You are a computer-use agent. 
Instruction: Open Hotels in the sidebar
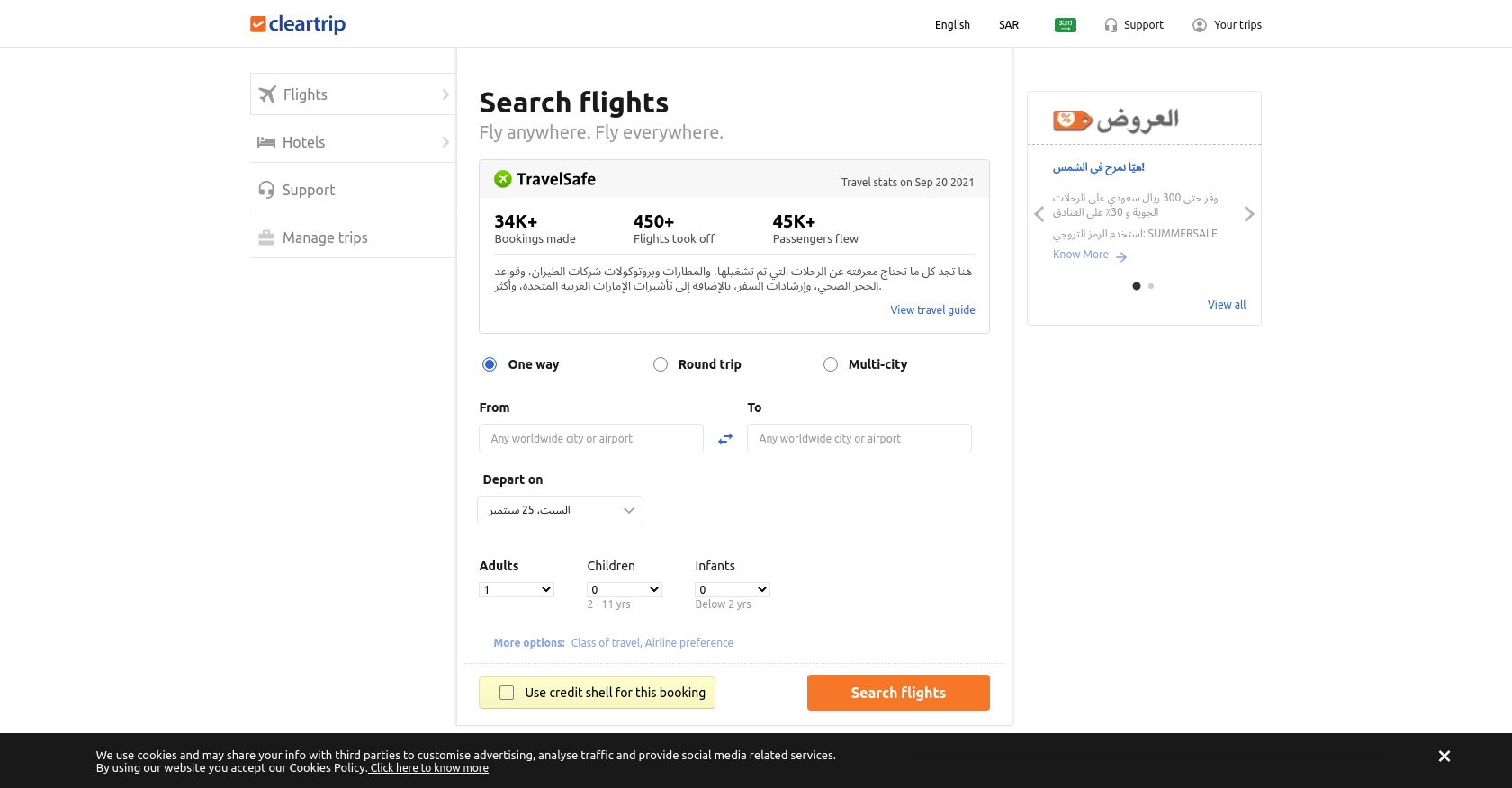point(353,142)
